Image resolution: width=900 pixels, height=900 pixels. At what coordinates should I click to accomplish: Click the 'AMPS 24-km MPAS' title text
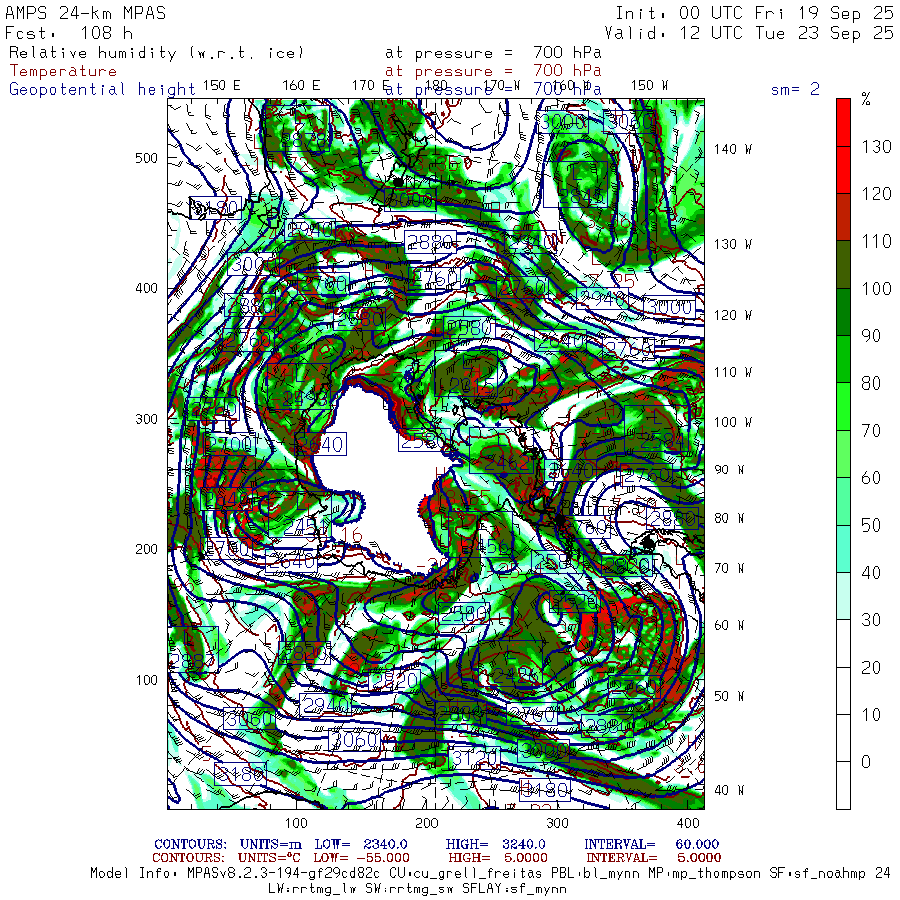(x=86, y=13)
